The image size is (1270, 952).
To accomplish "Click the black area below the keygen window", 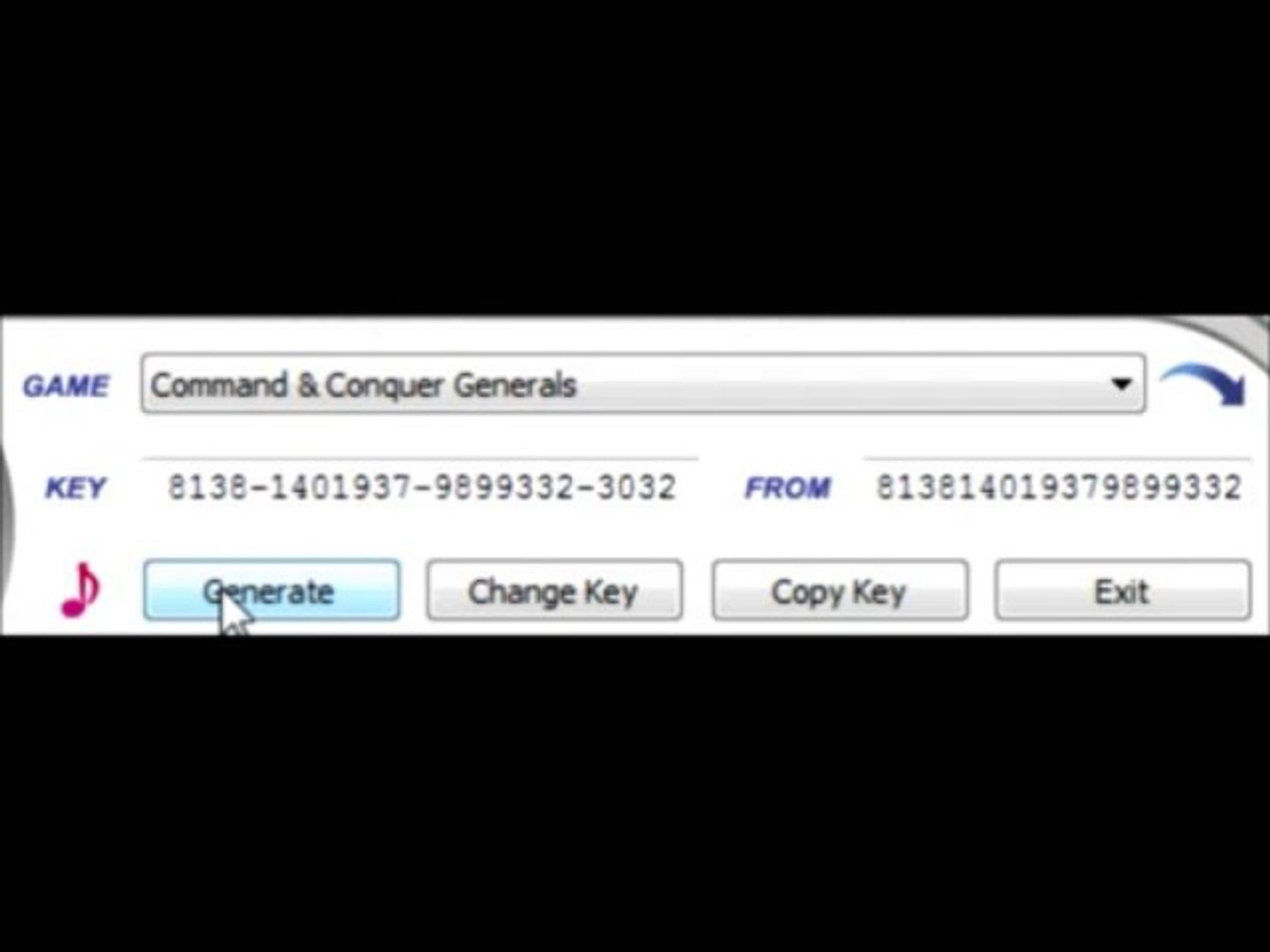I will pyautogui.click(x=635, y=793).
